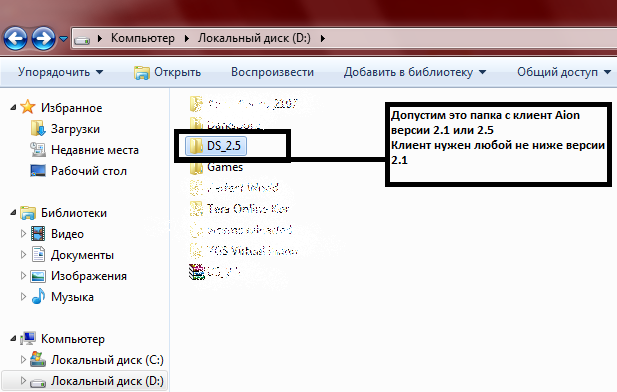Screen dimensions: 617x392
Task: Select Локальный диск (D:) breadcrumb in address bar
Action: (254, 38)
